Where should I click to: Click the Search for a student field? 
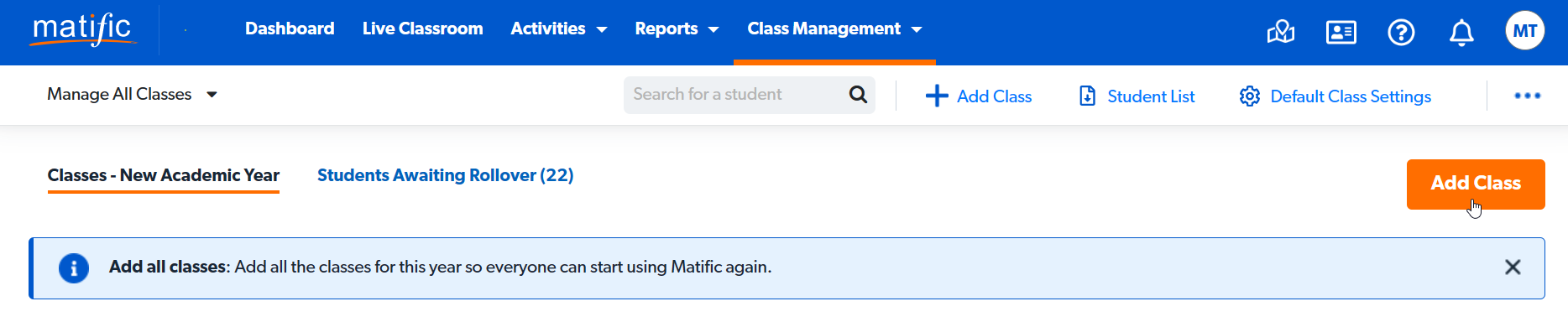739,95
